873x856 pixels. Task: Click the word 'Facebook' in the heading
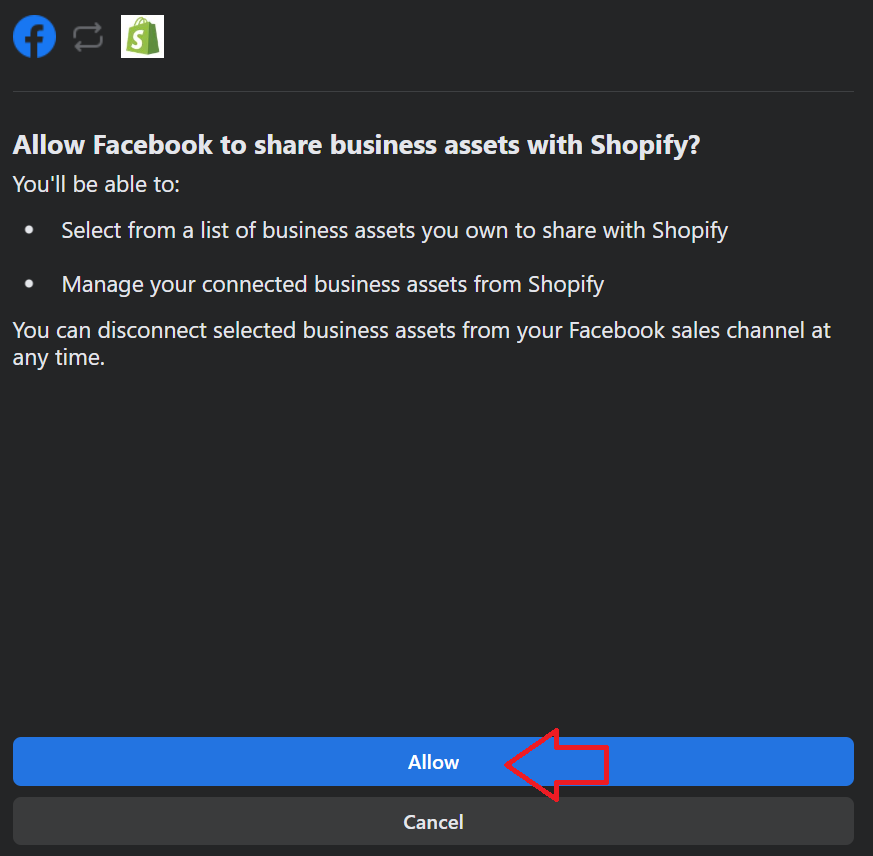(153, 145)
